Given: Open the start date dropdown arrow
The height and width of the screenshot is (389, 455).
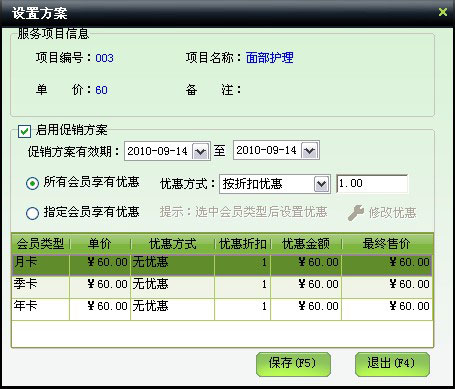Looking at the screenshot, I should tap(201, 151).
